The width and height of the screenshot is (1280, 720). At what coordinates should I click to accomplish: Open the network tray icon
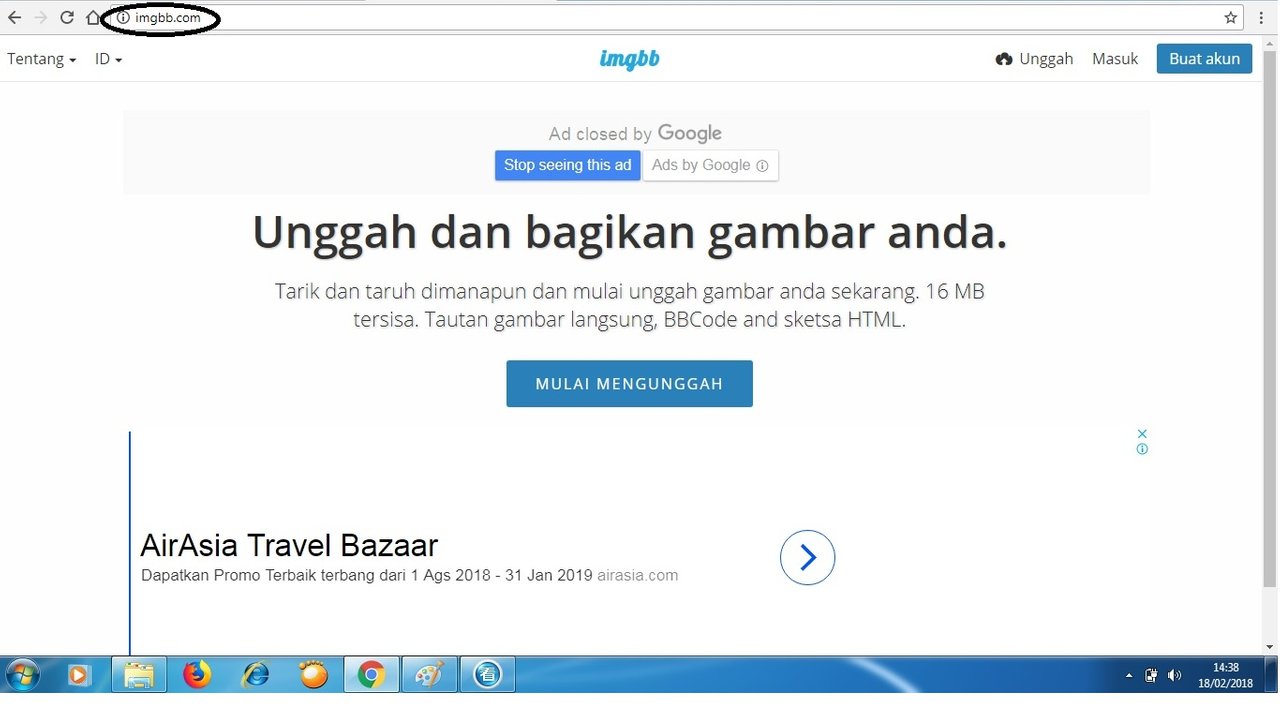click(x=1151, y=676)
